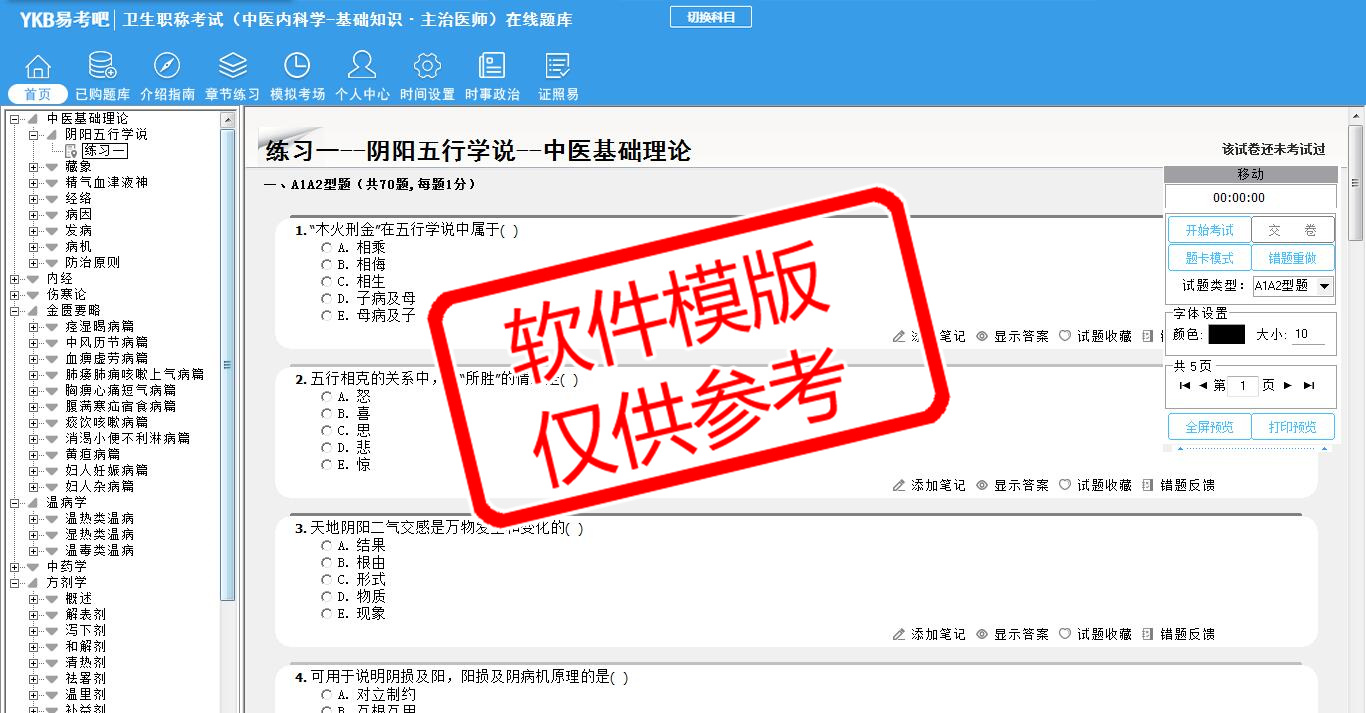1366x713 pixels.
Task: Expand the 中药学 tree node
Action: [15, 566]
